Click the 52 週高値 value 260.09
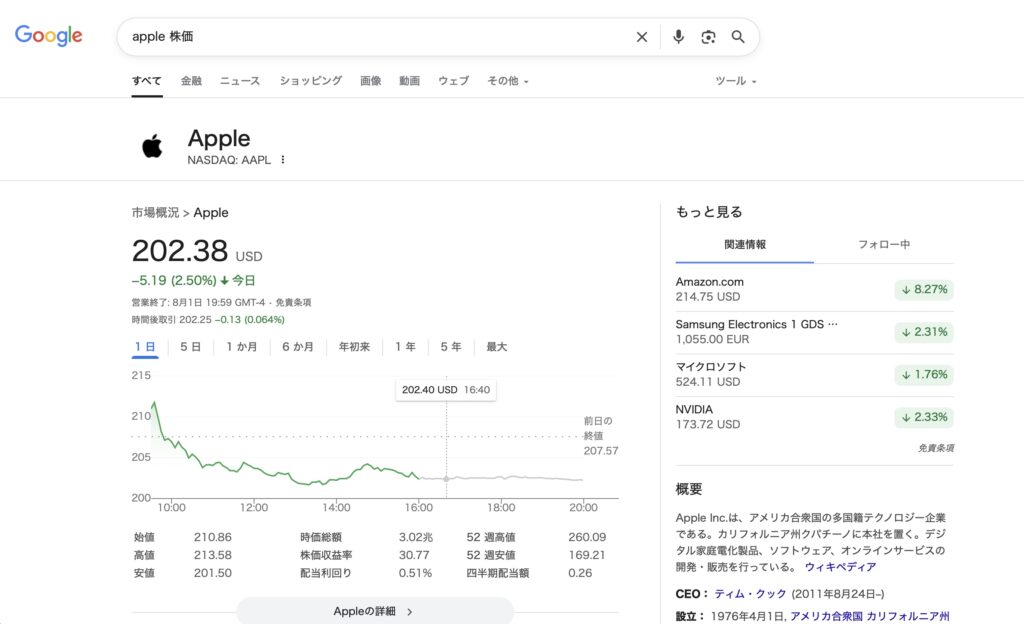This screenshot has width=1024, height=624. [x=587, y=537]
